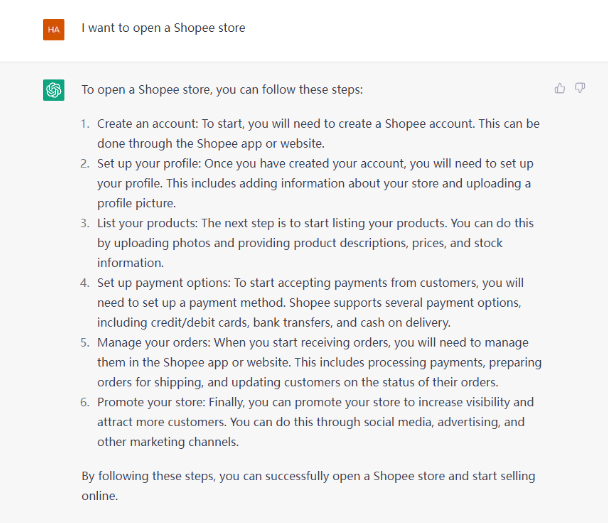Click 'other marketing channels.' in step 6
608x523 pixels.
point(168,442)
